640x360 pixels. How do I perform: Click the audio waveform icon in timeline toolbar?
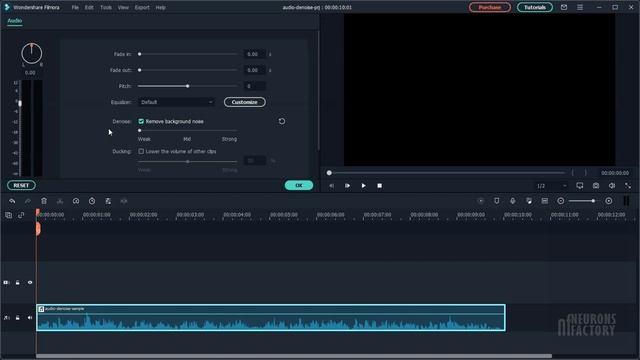pos(124,201)
